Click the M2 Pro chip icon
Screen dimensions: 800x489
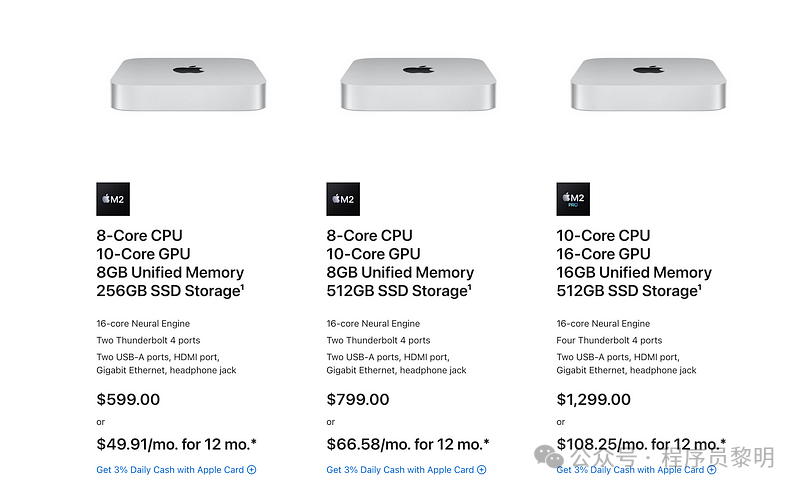pos(573,199)
